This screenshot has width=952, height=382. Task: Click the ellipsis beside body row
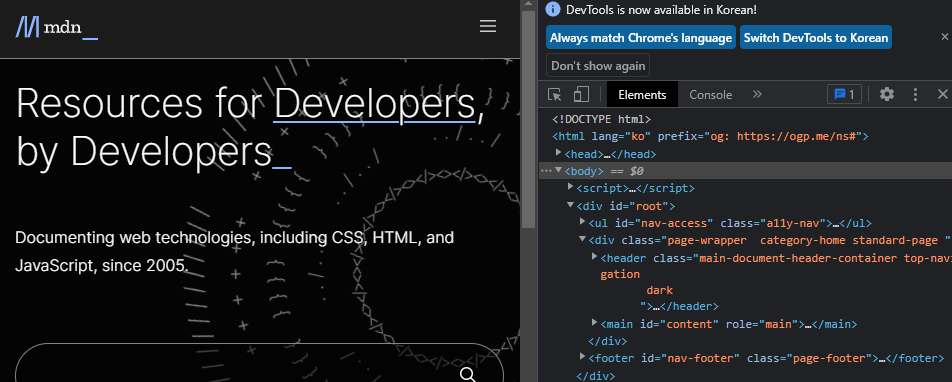click(x=546, y=171)
